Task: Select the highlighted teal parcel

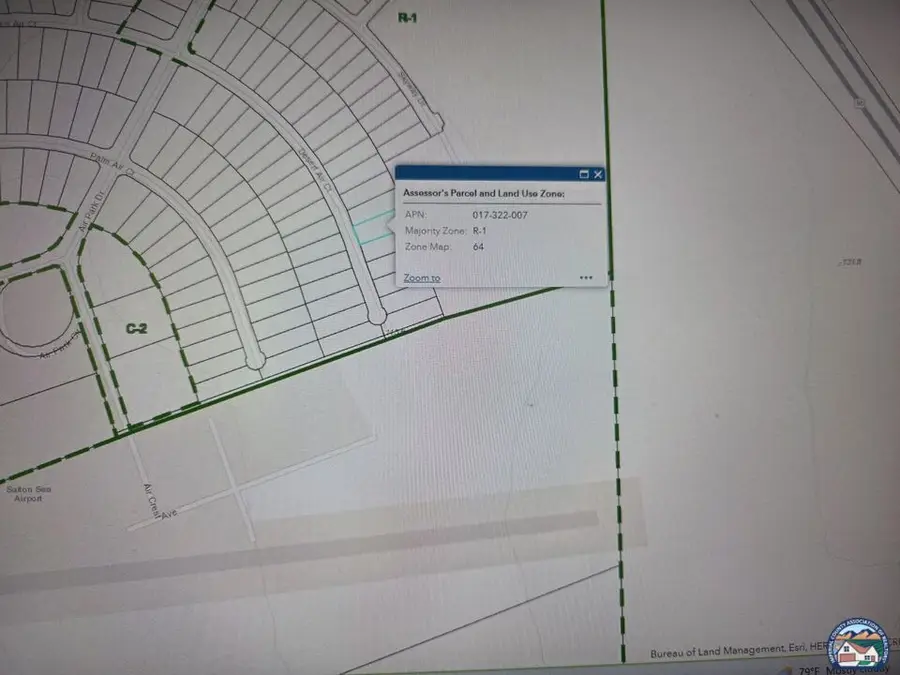Action: coord(372,228)
